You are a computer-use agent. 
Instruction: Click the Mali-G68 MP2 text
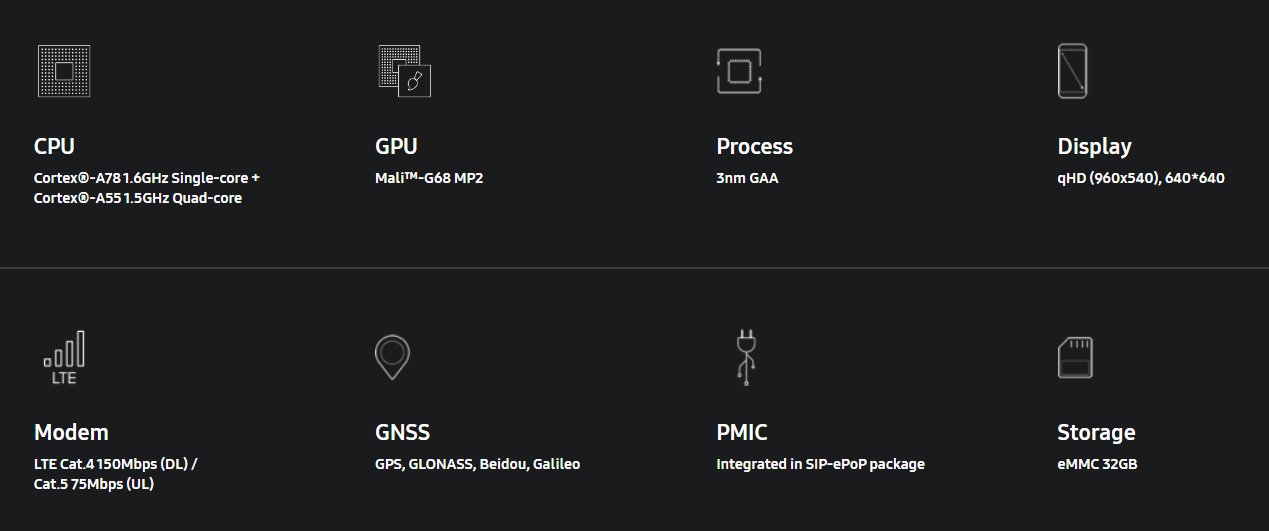pos(429,178)
